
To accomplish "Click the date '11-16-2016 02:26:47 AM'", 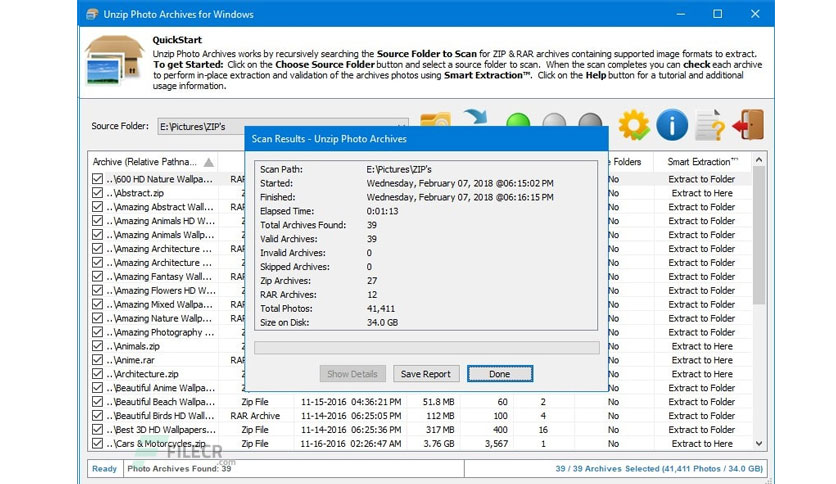I will click(351, 443).
